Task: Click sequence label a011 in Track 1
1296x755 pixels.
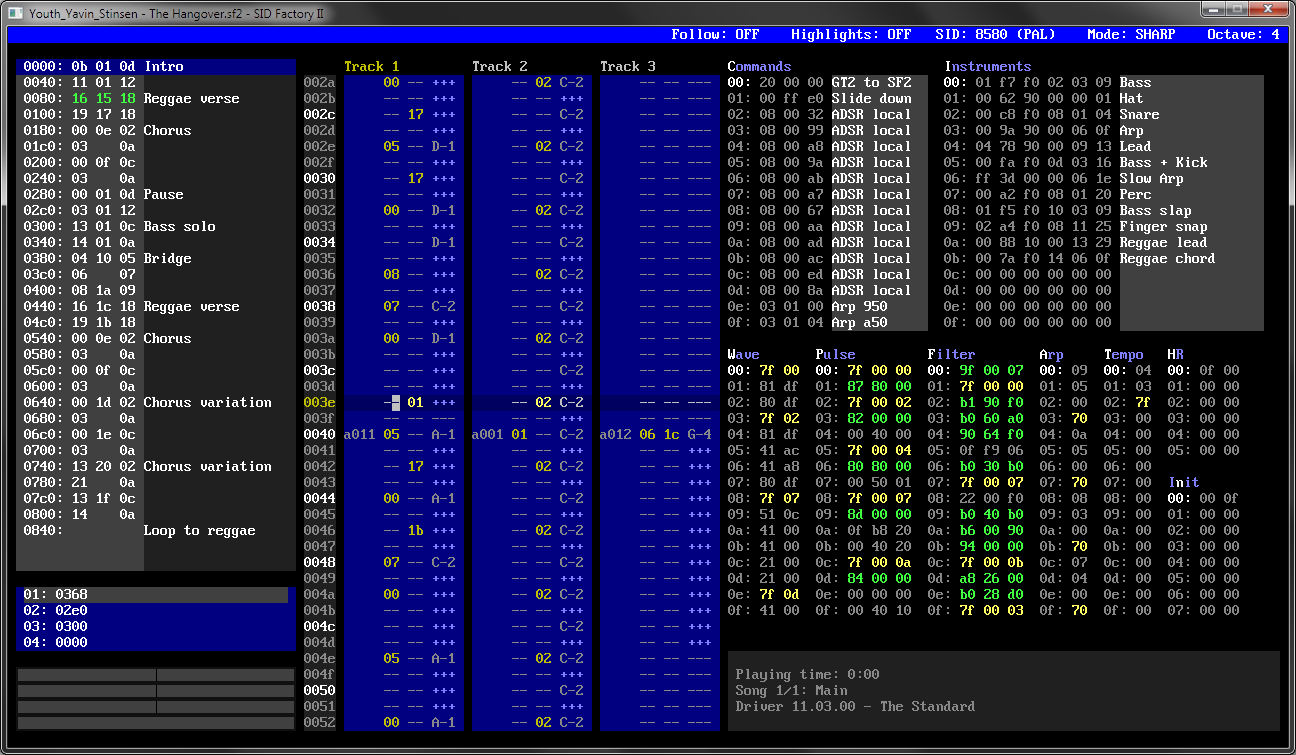Action: [x=359, y=434]
